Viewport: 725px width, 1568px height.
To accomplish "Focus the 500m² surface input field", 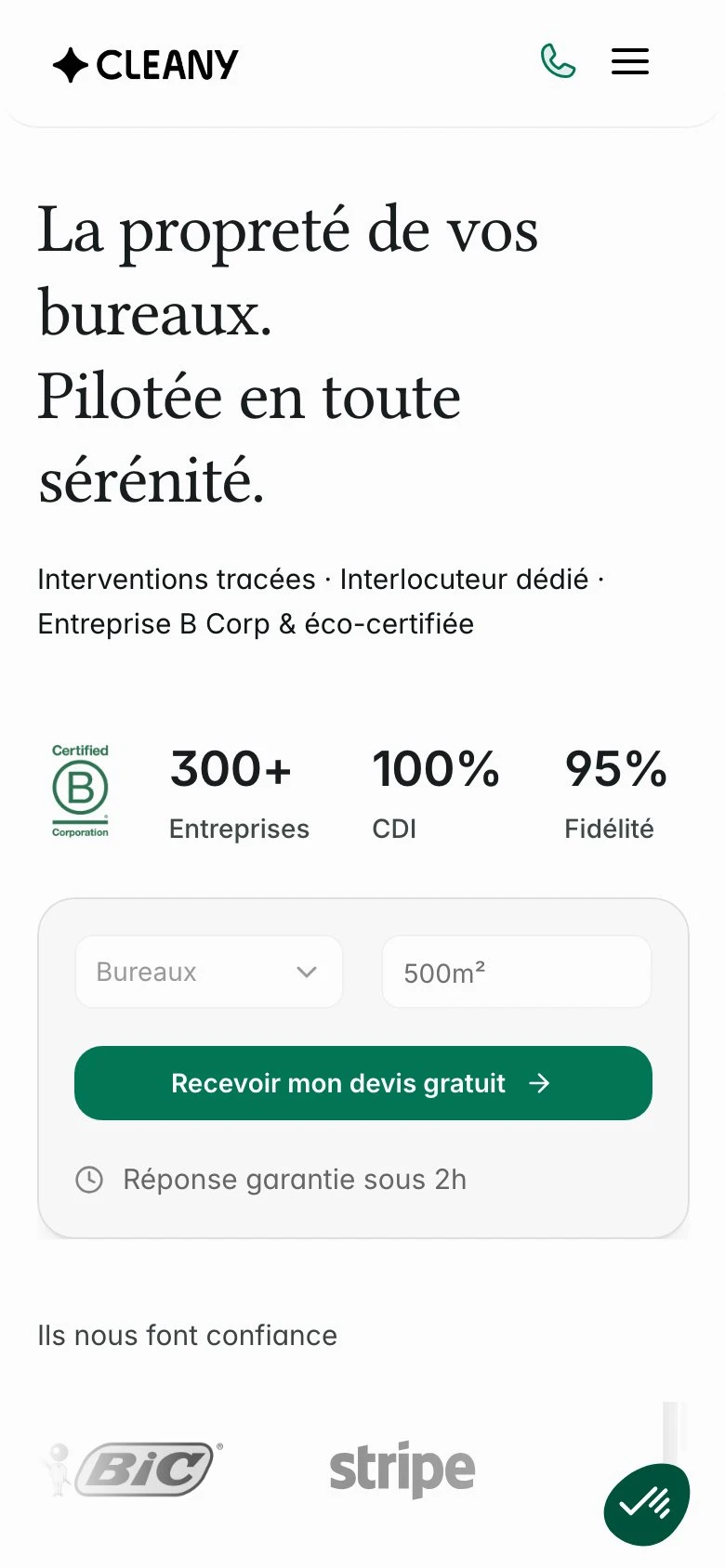I will coord(517,972).
